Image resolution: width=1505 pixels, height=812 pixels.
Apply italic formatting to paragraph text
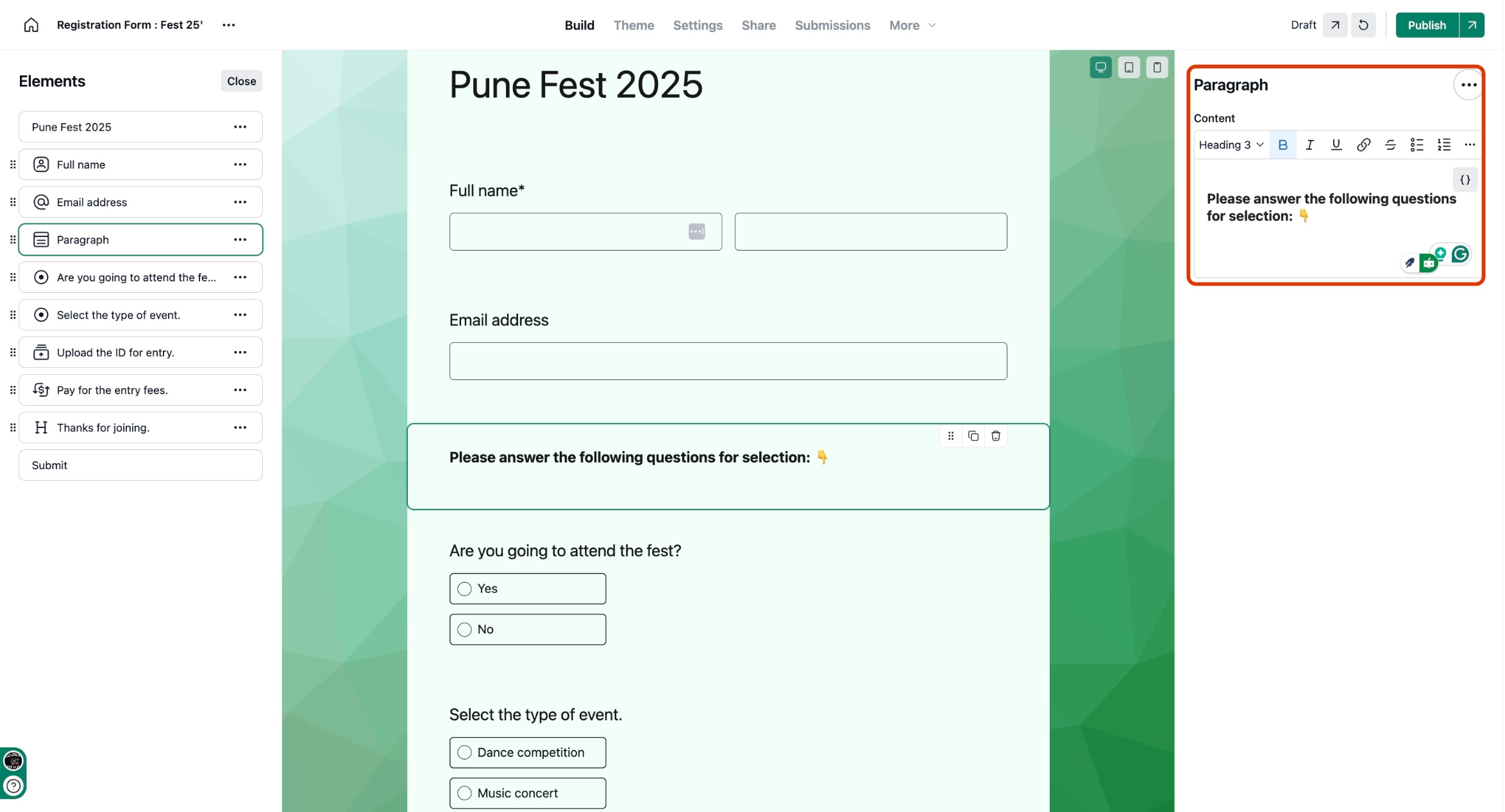pos(1309,145)
